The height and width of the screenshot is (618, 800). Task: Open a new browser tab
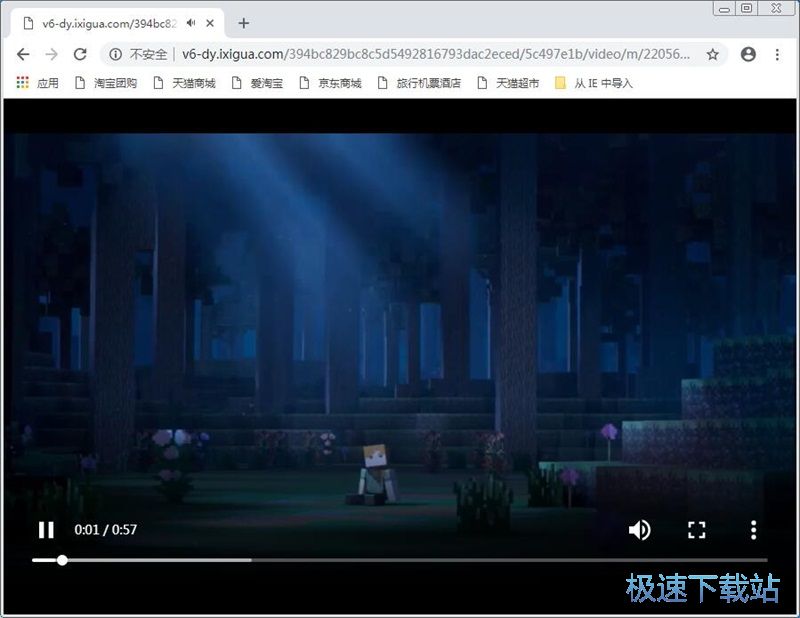[x=244, y=22]
